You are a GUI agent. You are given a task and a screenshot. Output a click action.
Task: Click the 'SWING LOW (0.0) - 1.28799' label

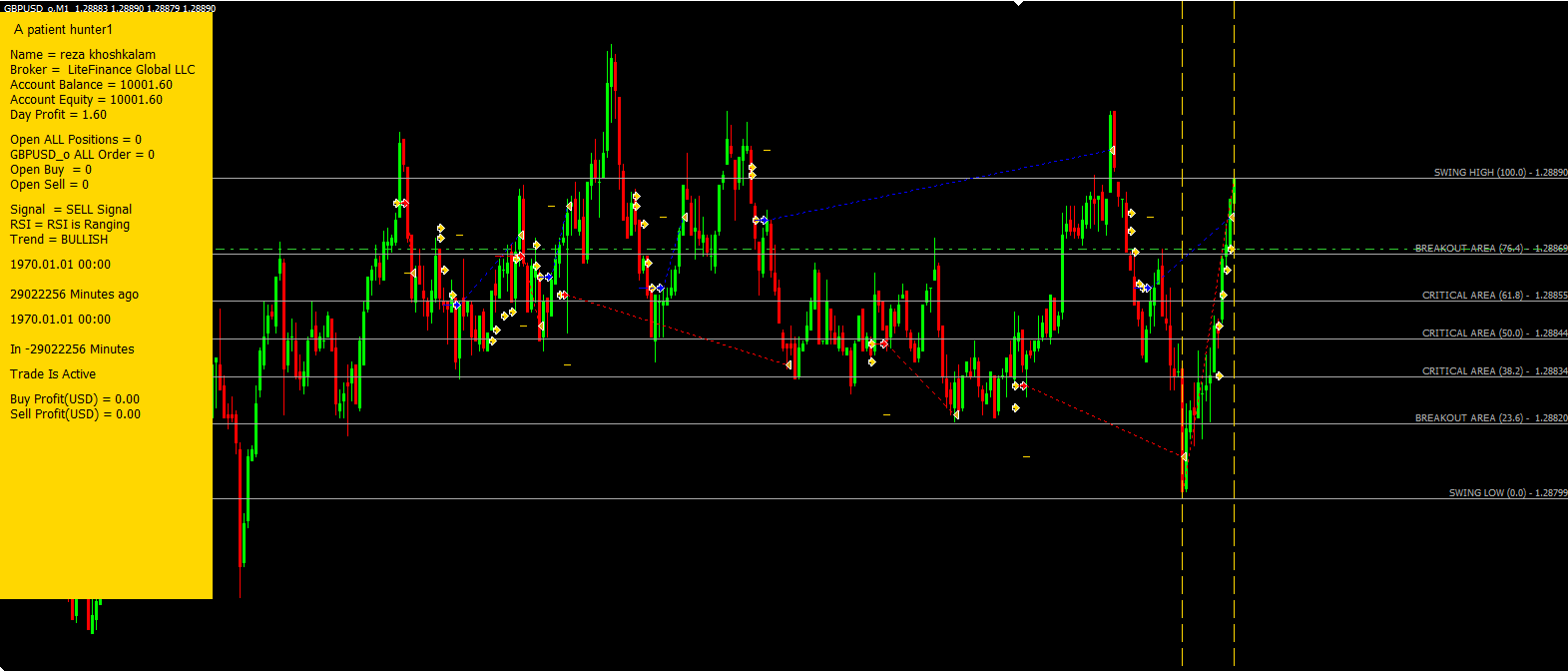[x=1508, y=493]
